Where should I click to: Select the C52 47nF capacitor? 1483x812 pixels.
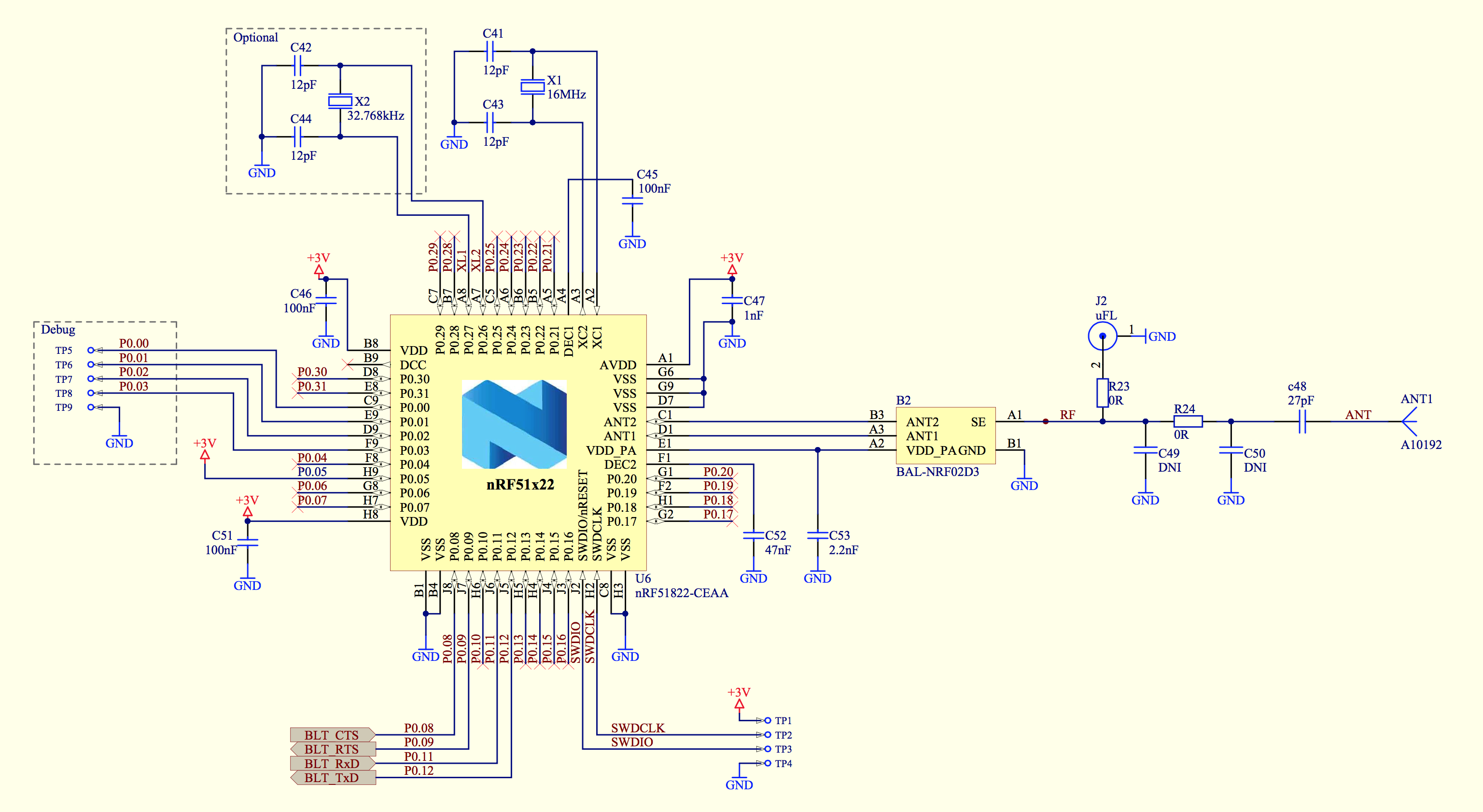click(753, 535)
